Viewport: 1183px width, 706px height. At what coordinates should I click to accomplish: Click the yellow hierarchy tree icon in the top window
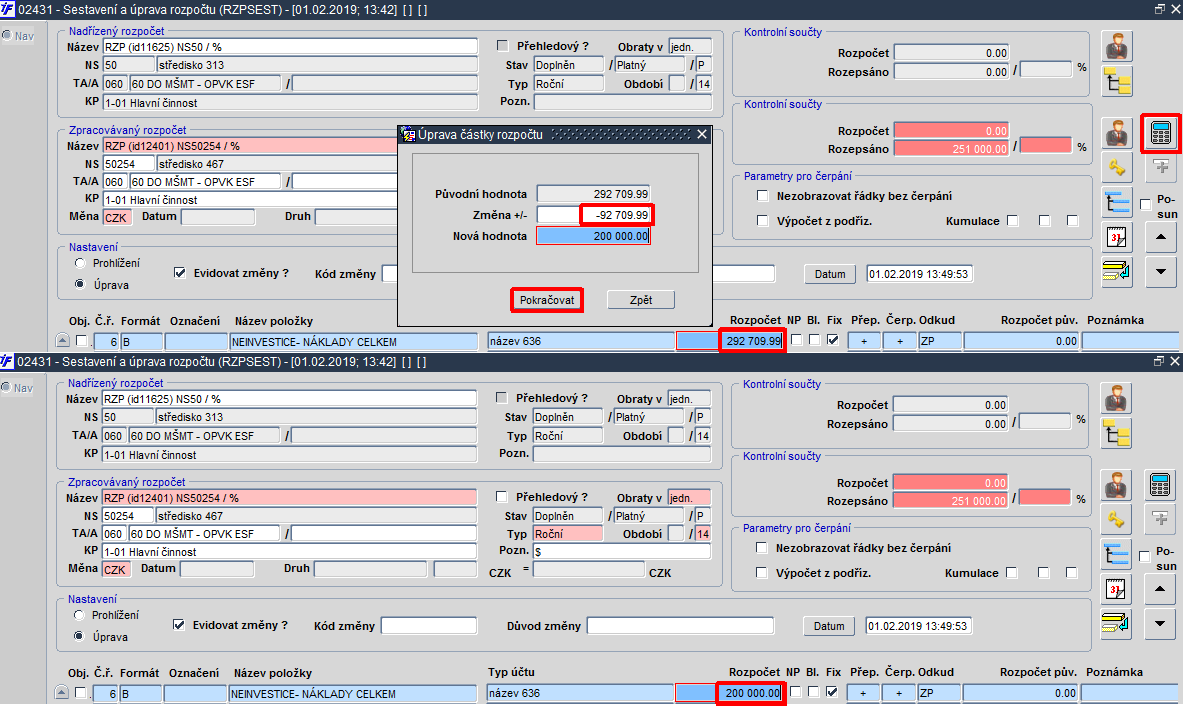pyautogui.click(x=1117, y=81)
